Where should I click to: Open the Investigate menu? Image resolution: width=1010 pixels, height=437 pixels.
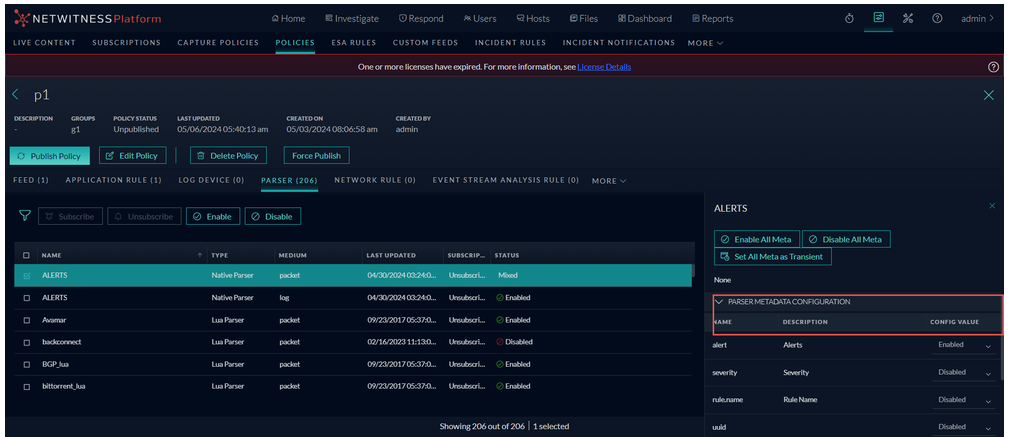tap(352, 19)
